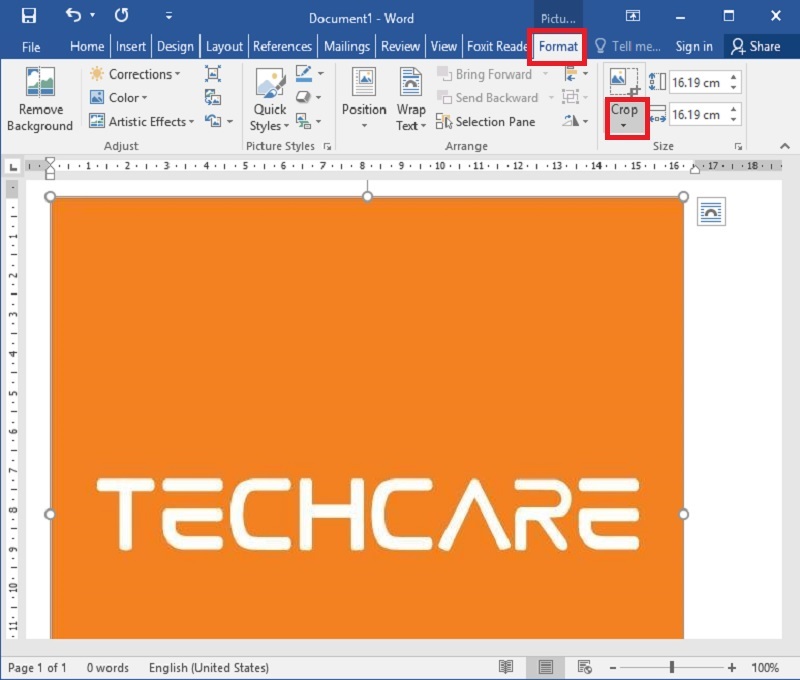Image resolution: width=800 pixels, height=680 pixels.
Task: Click the Compress Pictures icon
Action: click(213, 73)
